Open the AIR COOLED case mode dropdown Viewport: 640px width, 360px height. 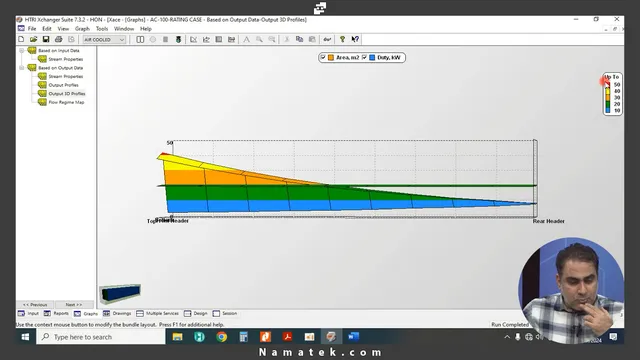click(104, 40)
